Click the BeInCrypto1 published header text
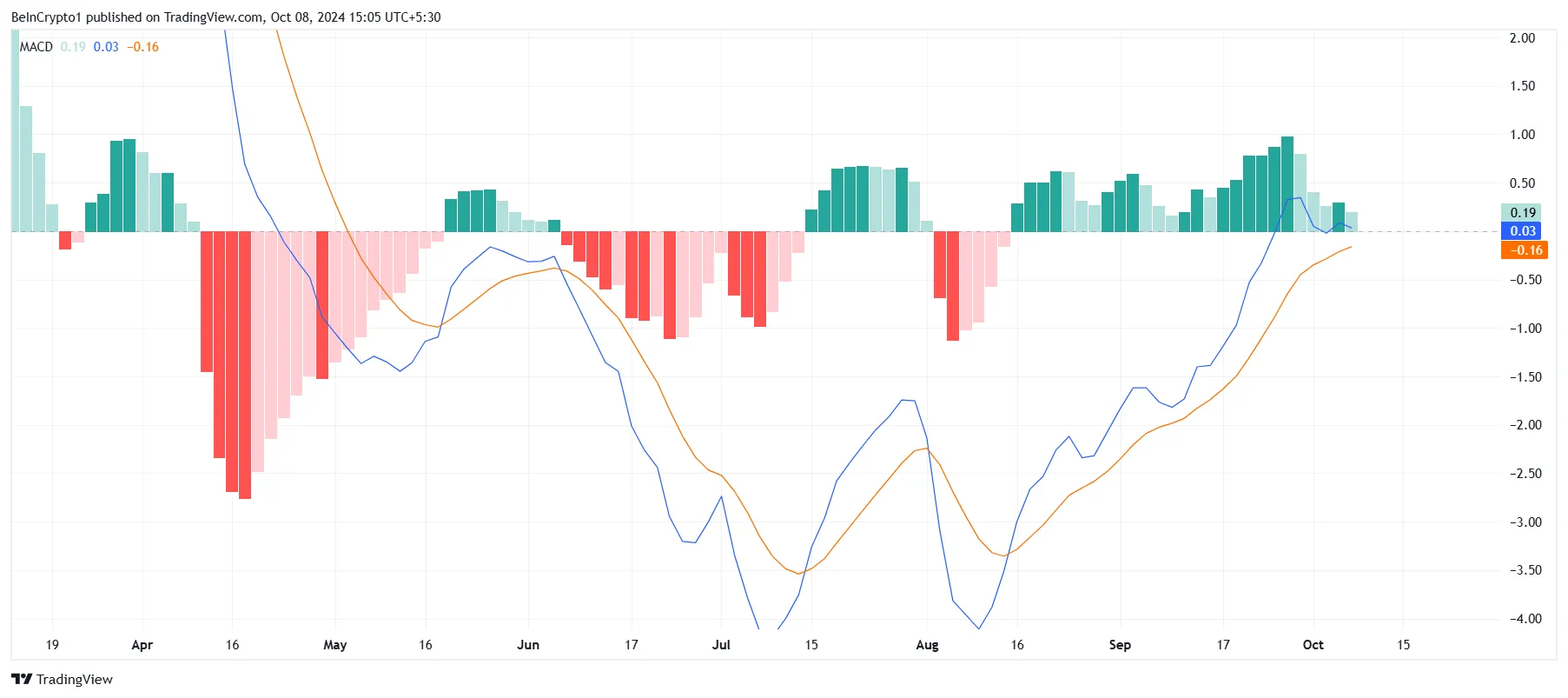The height and width of the screenshot is (698, 1568). 226,17
